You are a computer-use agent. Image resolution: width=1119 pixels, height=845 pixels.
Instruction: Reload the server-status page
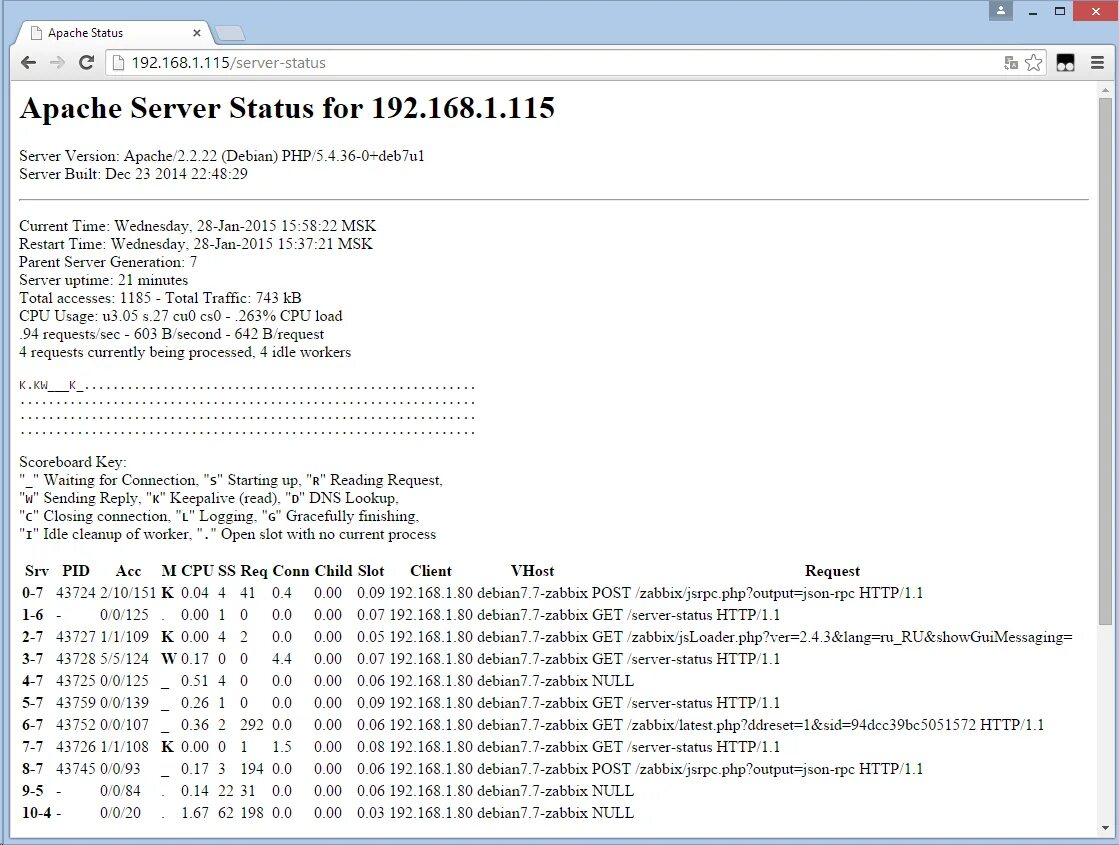86,63
